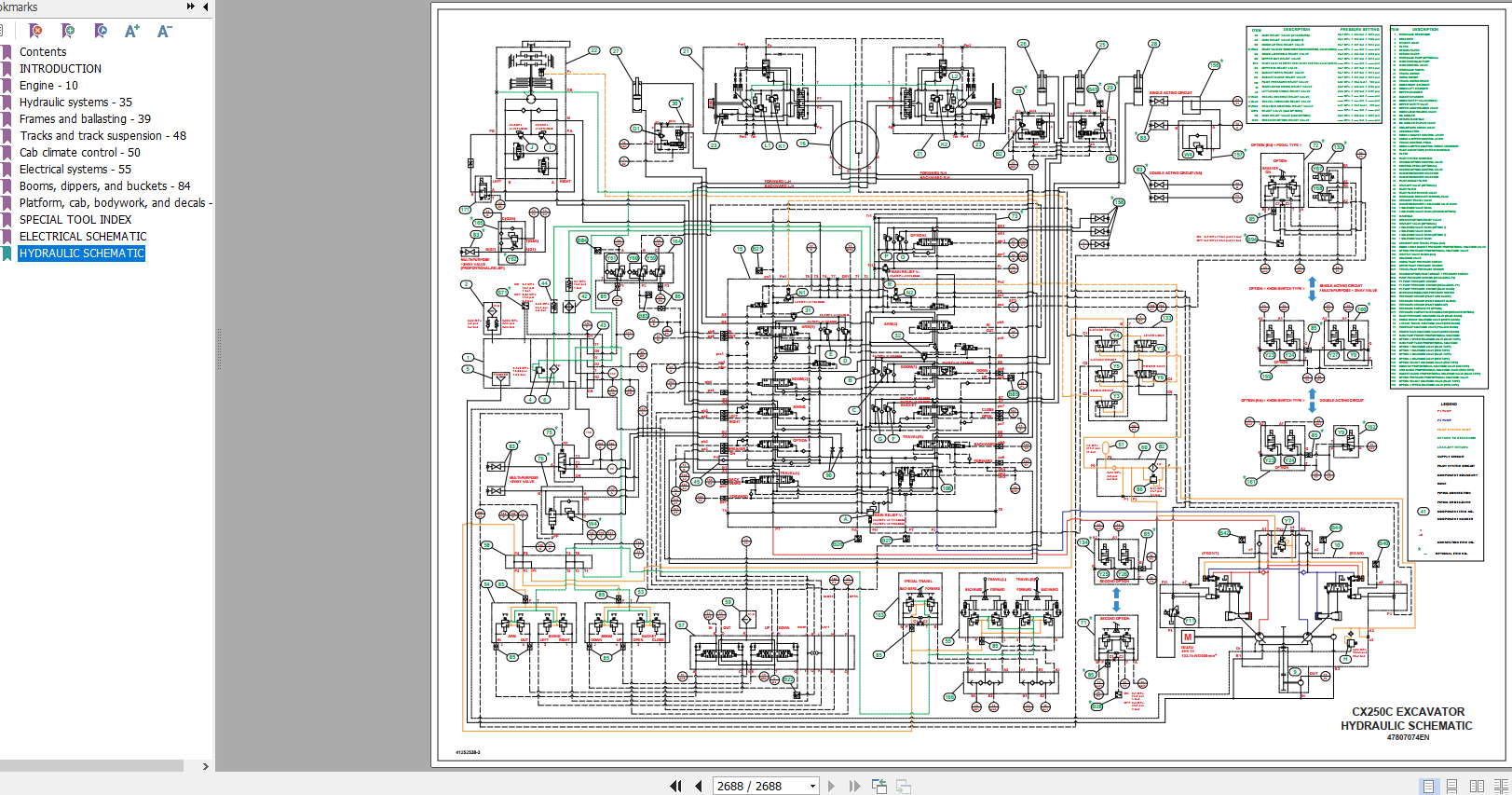Open the SPECIAL TOOL INDEX bookmark

(75, 219)
